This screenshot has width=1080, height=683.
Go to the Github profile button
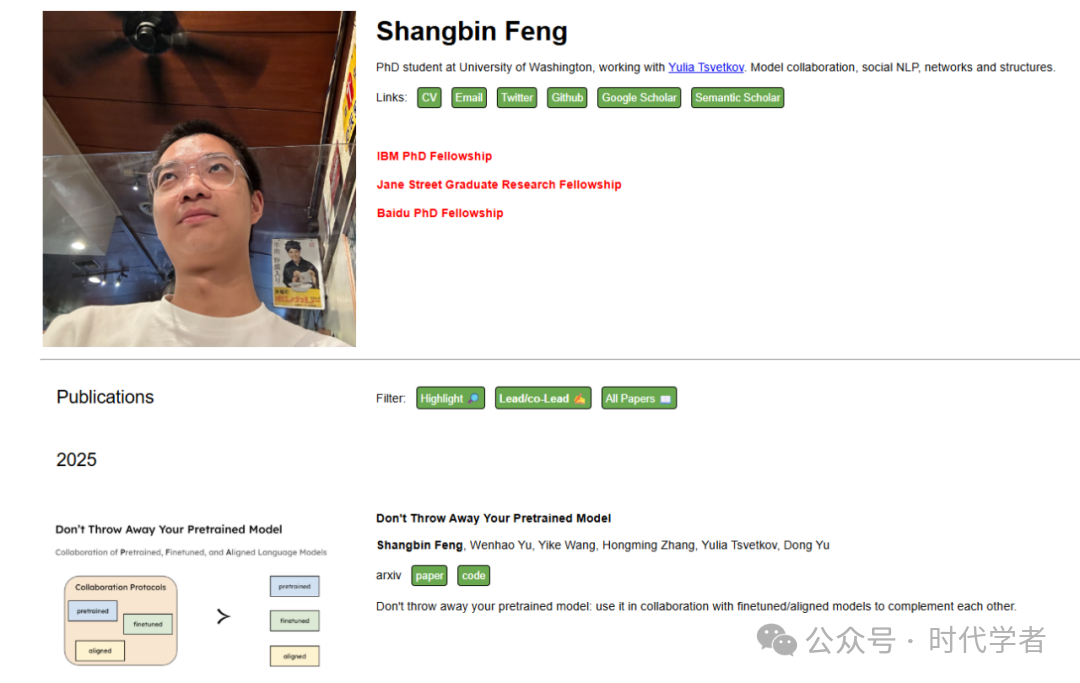coord(567,98)
